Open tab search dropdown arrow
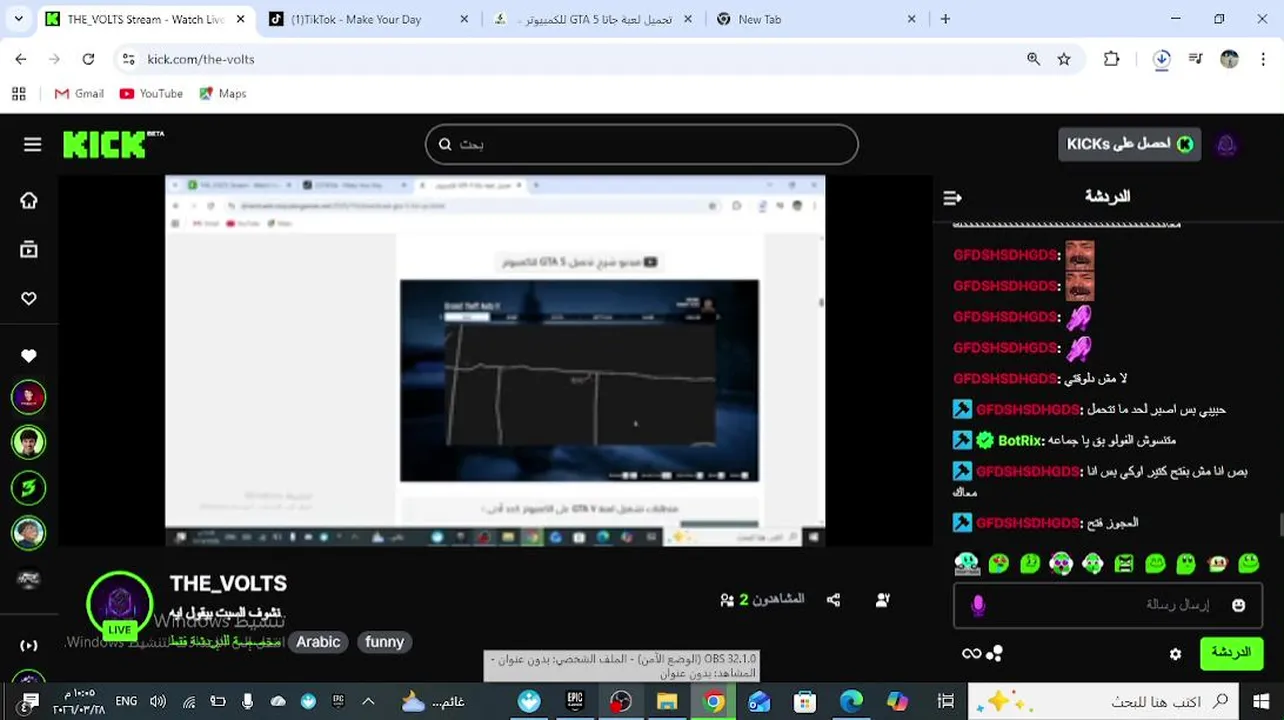 click(x=17, y=19)
